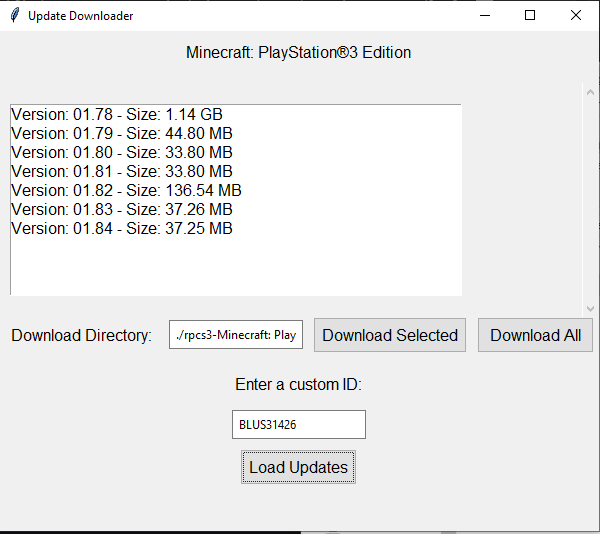
Task: Click the feather icon in the title bar
Action: point(15,15)
